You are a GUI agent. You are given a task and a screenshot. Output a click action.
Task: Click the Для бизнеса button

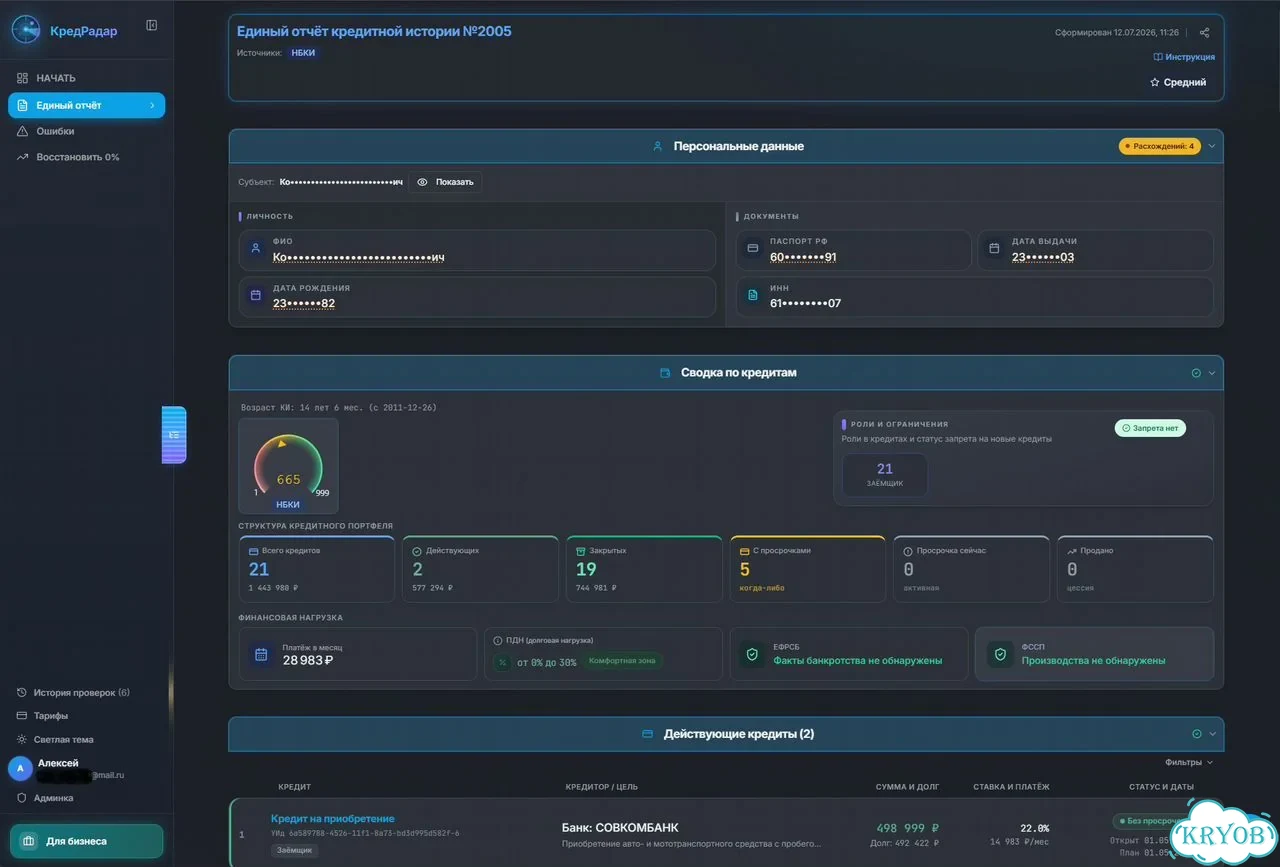point(86,841)
